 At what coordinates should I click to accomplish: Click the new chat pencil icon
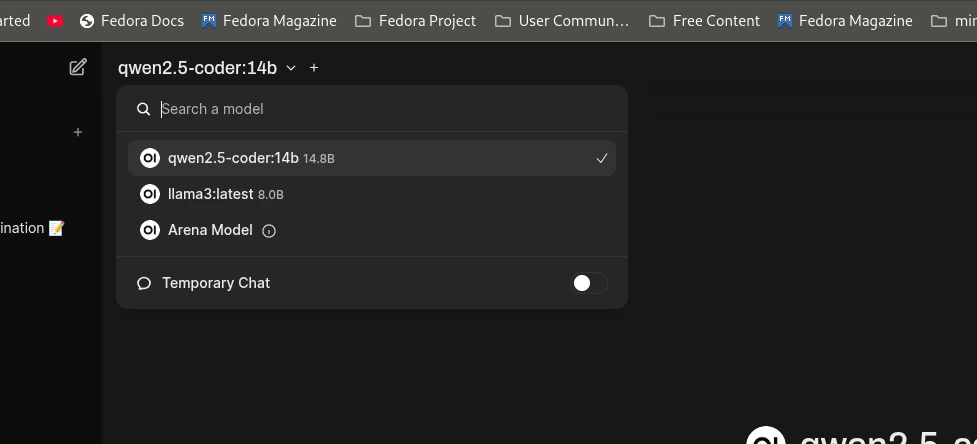77,67
